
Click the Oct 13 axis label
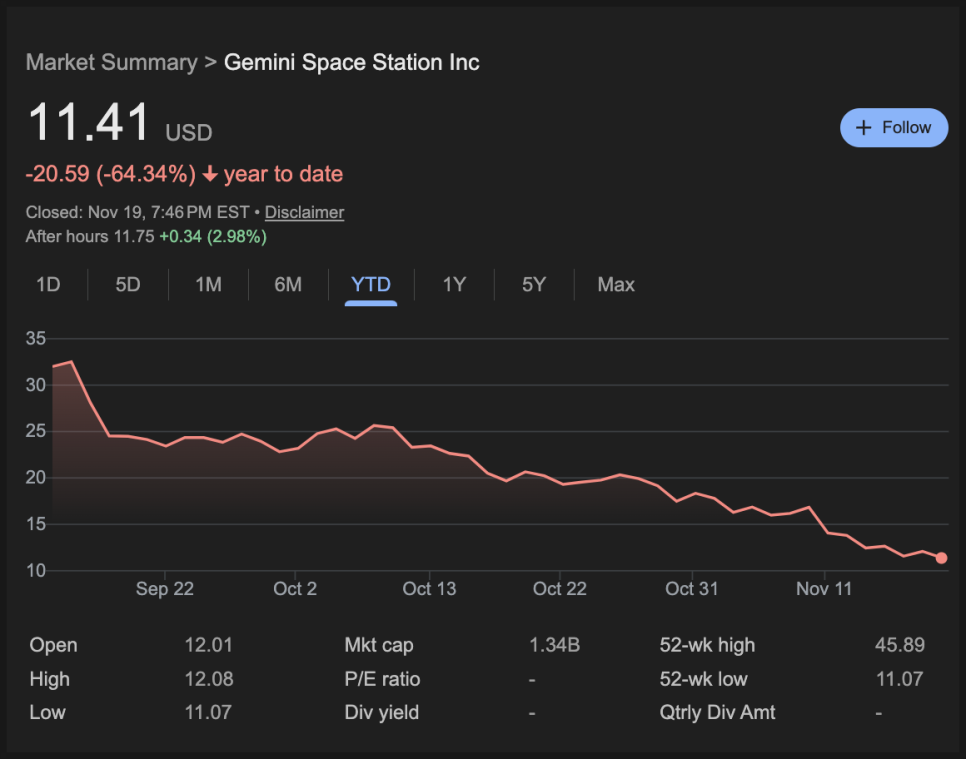[x=430, y=589]
